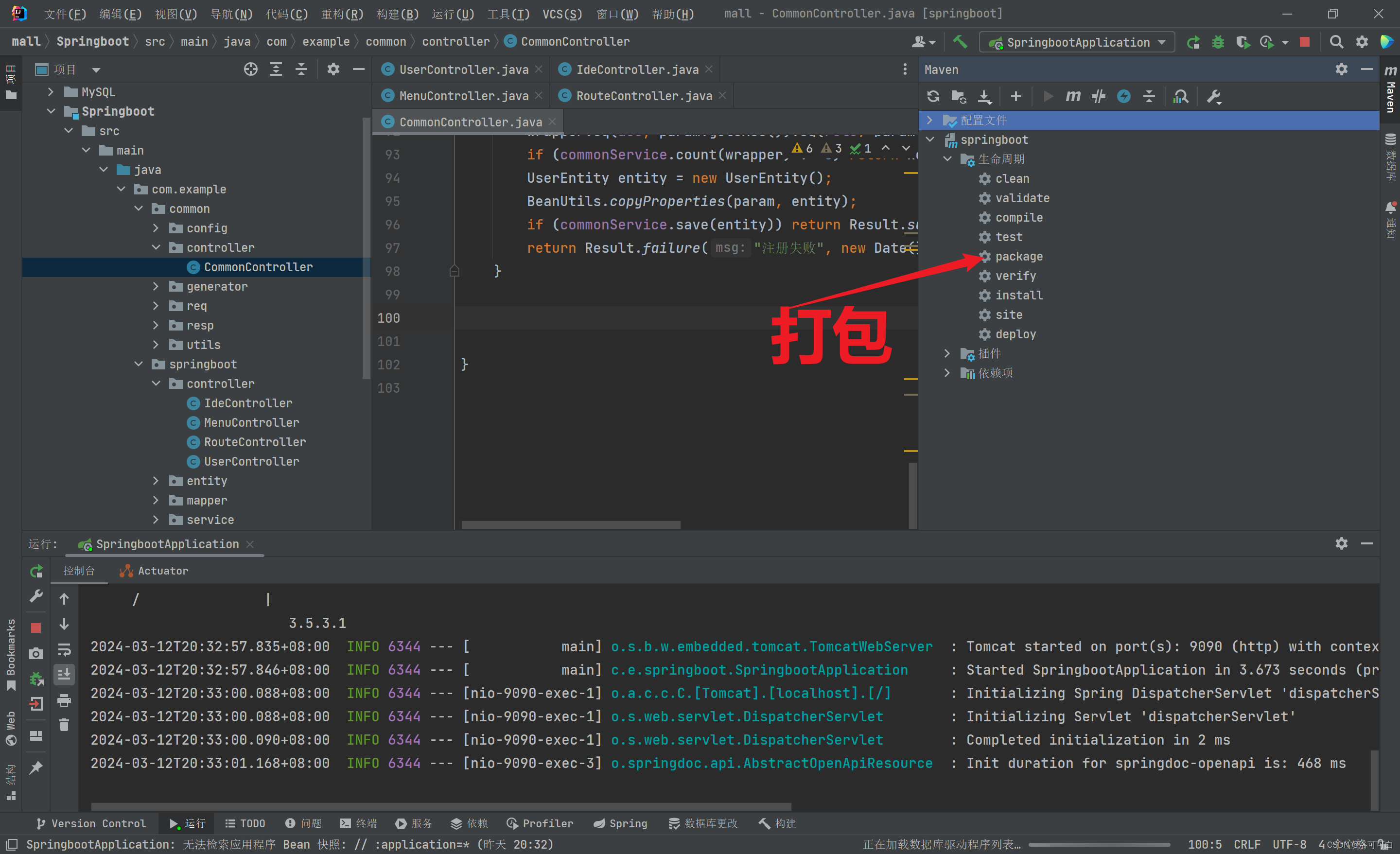The image size is (1400, 854).
Task: Toggle soft-wrap in console
Action: pyautogui.click(x=64, y=649)
